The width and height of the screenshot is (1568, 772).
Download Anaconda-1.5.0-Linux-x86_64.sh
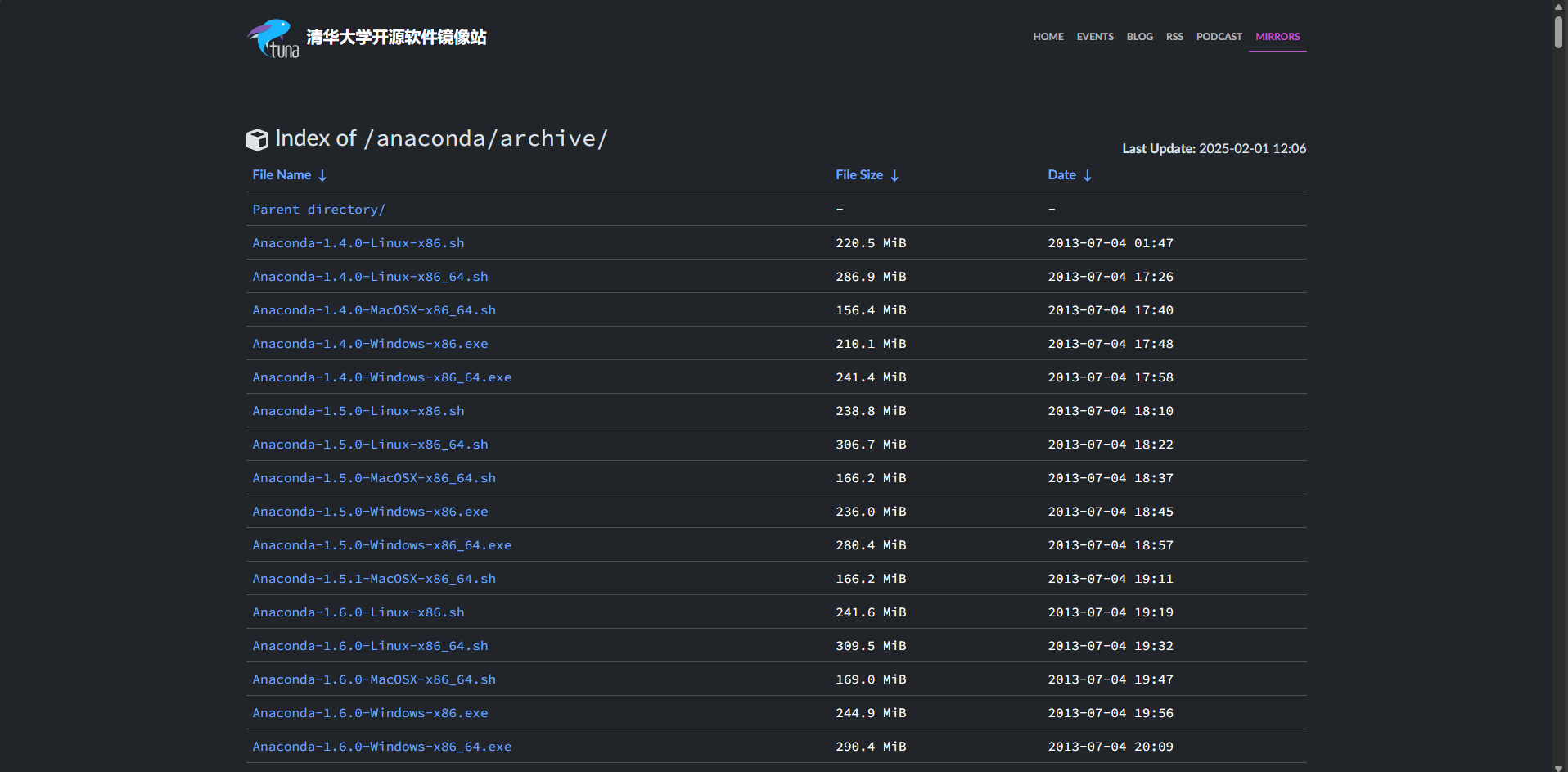click(370, 445)
